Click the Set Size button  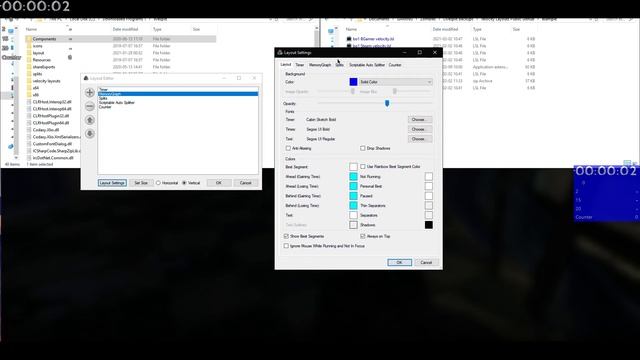tap(141, 183)
